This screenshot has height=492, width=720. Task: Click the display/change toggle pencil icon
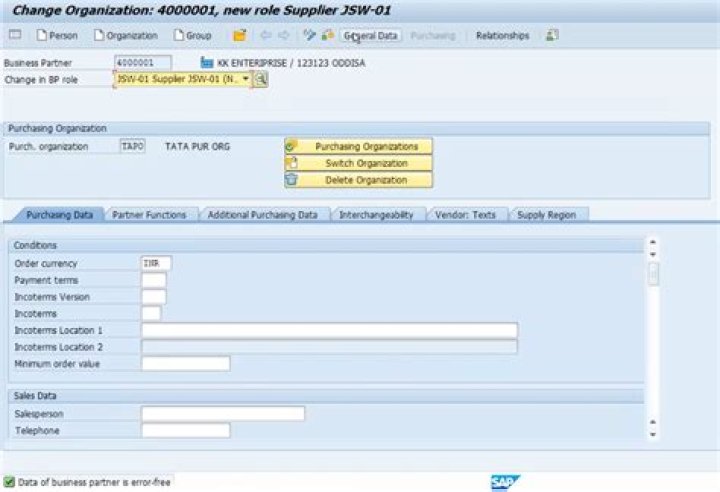tap(310, 36)
